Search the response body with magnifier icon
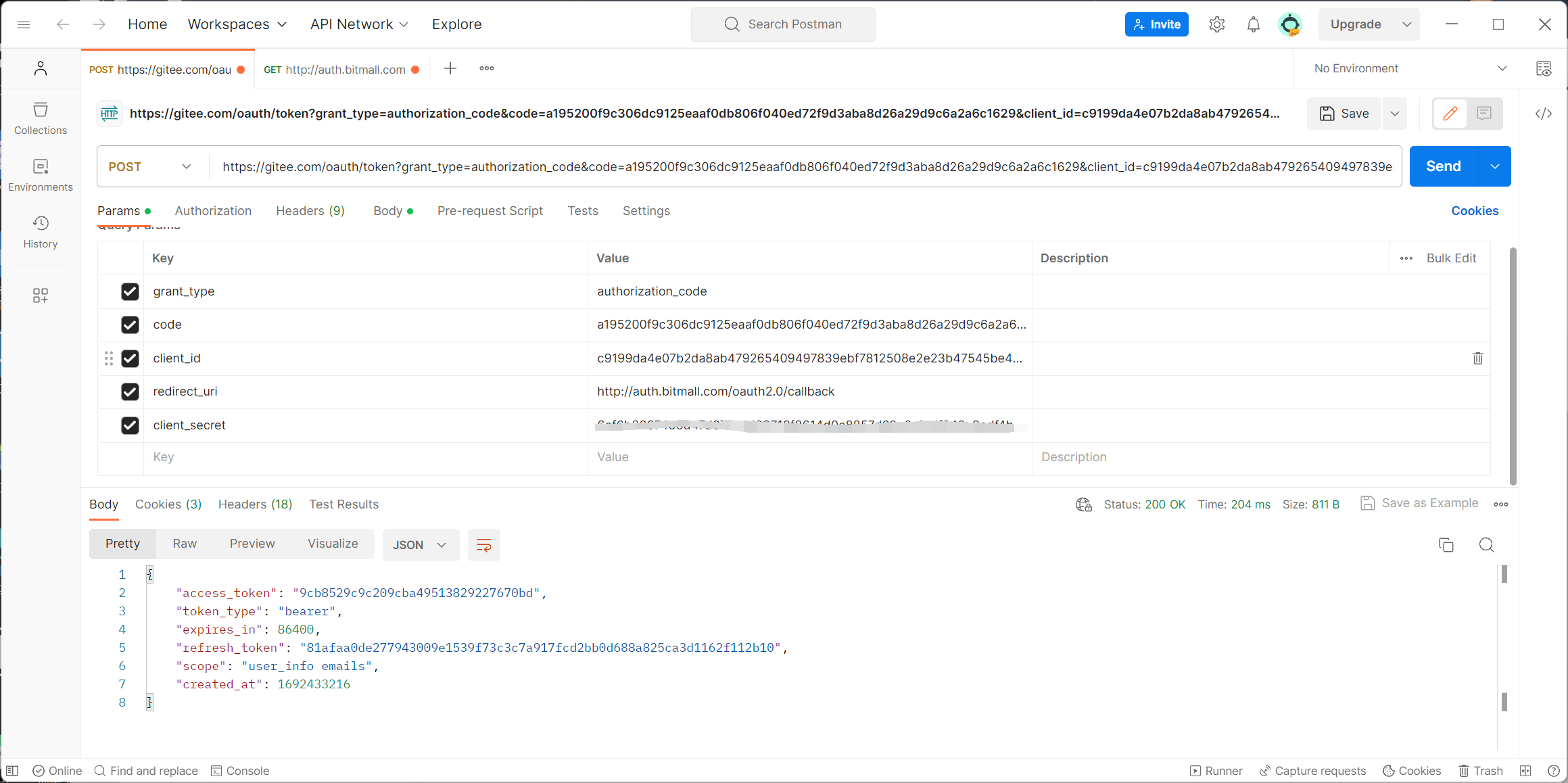This screenshot has width=1568, height=783. [x=1486, y=545]
